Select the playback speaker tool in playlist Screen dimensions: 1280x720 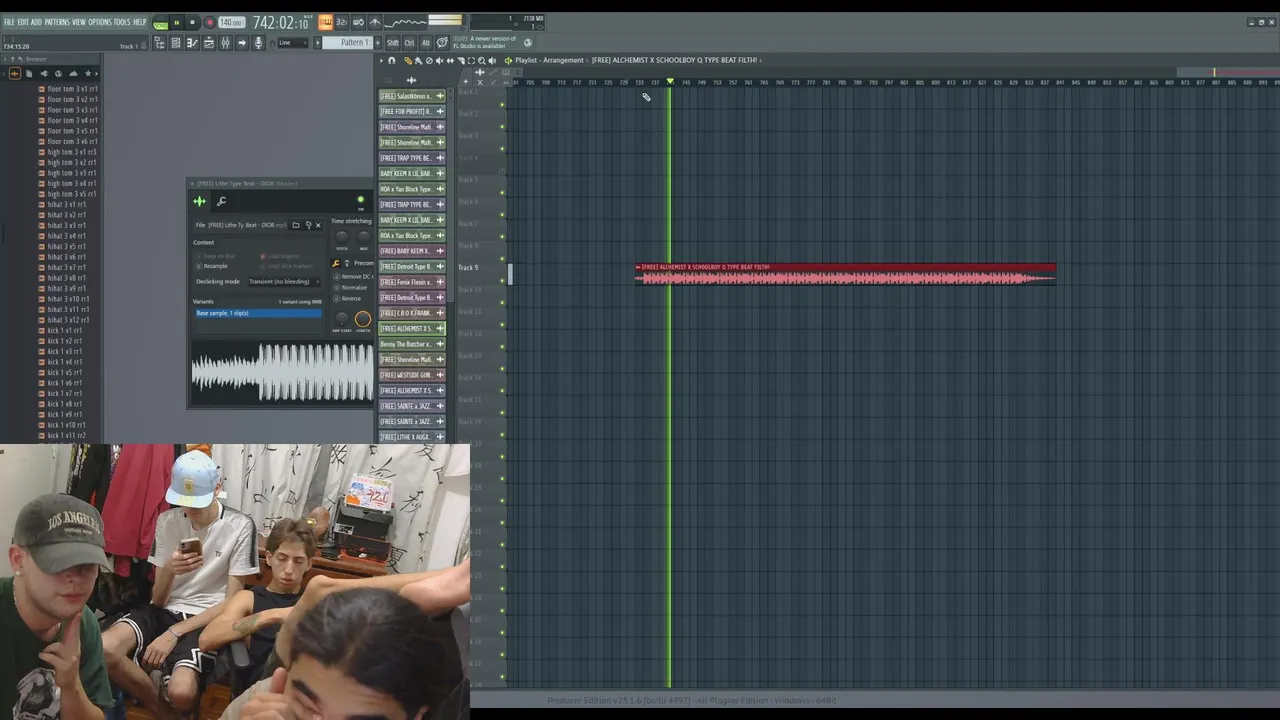pos(491,60)
